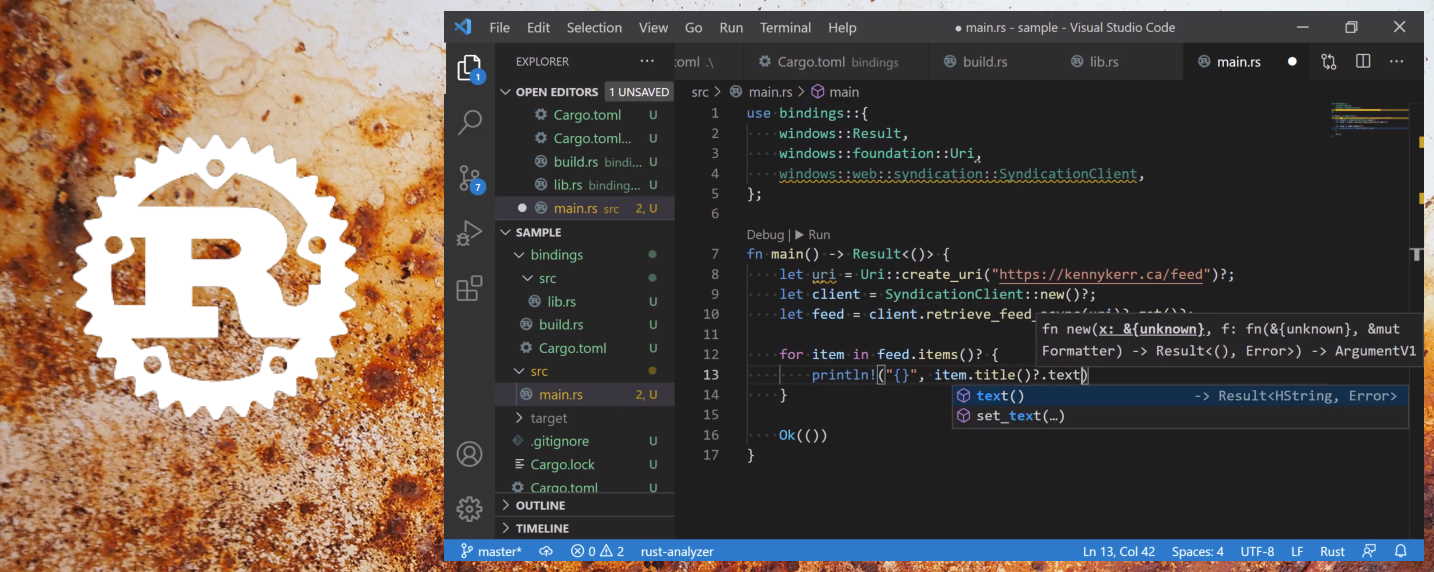Collapse the bindings folder
Screen dimensions: 1434x572
click(519, 255)
